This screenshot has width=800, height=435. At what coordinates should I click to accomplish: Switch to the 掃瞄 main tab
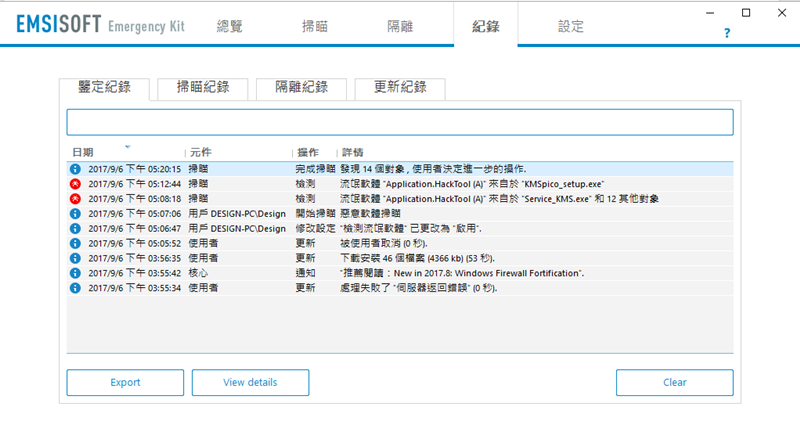tap(315, 27)
